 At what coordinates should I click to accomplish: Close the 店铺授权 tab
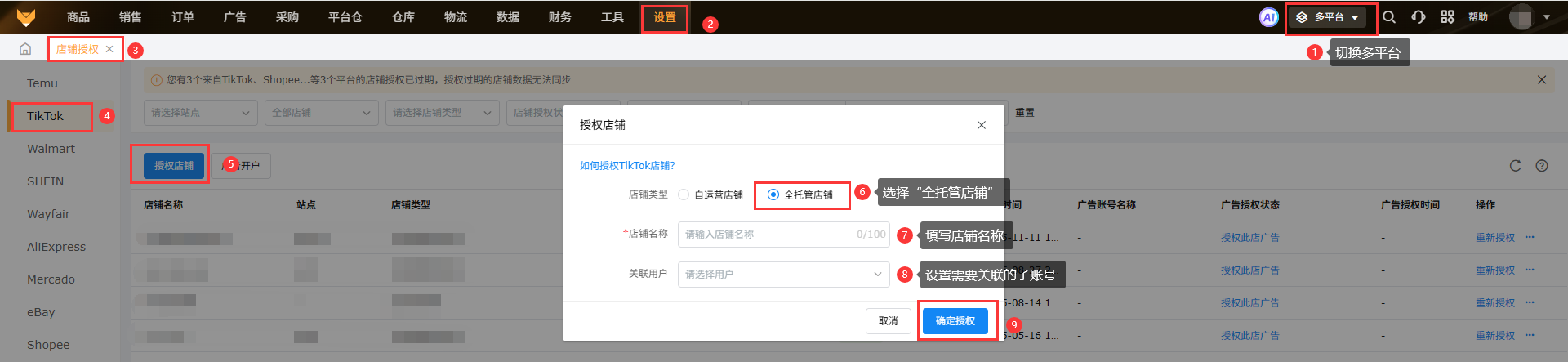pos(109,49)
